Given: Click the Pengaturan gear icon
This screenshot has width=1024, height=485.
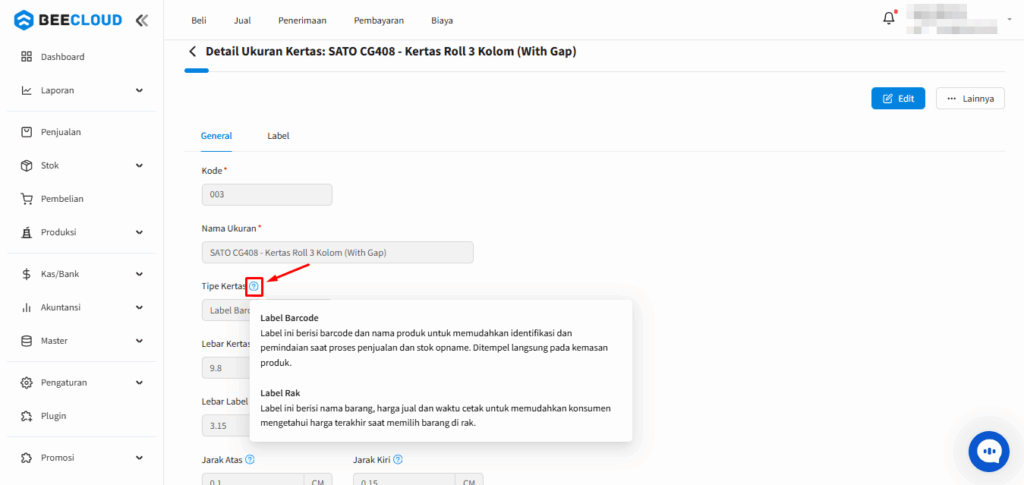Looking at the screenshot, I should pos(27,382).
